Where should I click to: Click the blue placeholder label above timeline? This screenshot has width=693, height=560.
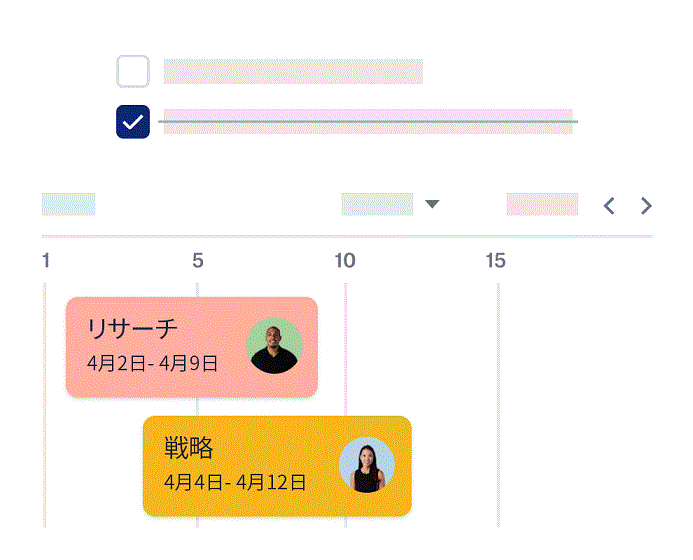[x=68, y=204]
